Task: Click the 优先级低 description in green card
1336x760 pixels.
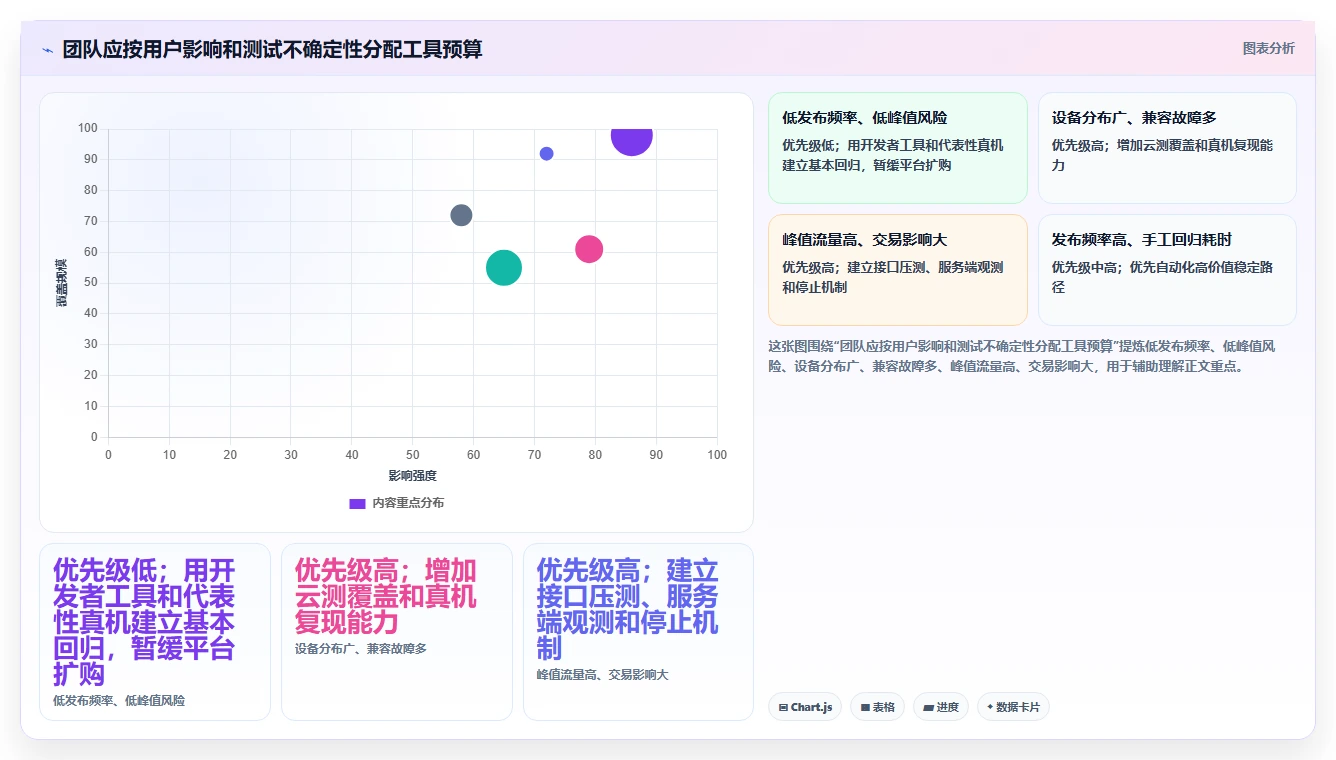Action: (x=893, y=155)
